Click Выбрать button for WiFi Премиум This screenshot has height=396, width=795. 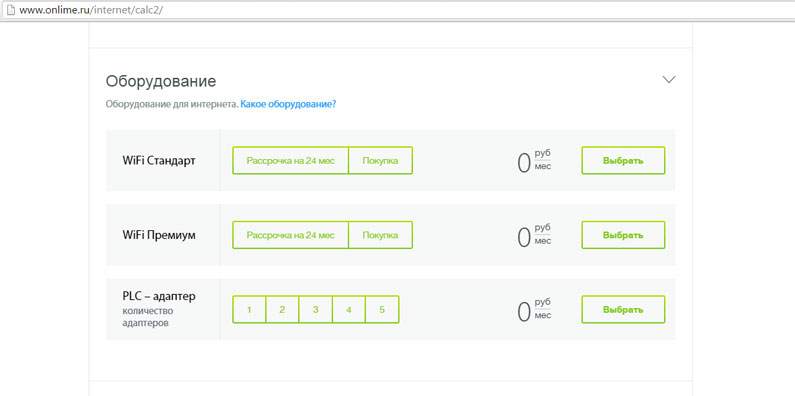coord(623,235)
